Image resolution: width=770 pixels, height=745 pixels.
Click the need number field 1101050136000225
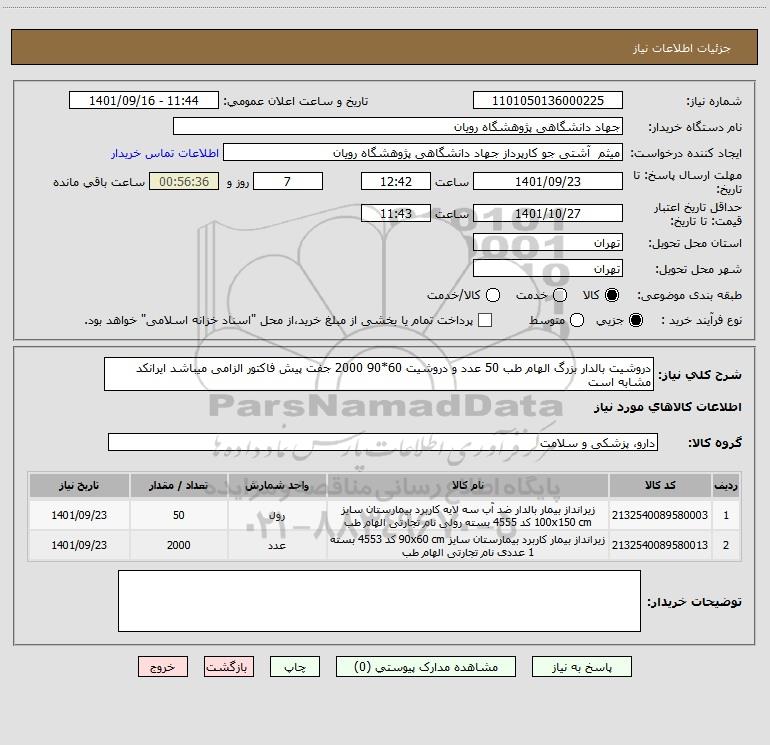tap(548, 100)
